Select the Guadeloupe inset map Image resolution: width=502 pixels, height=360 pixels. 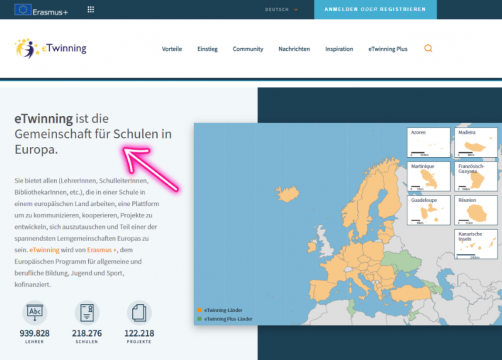click(429, 210)
